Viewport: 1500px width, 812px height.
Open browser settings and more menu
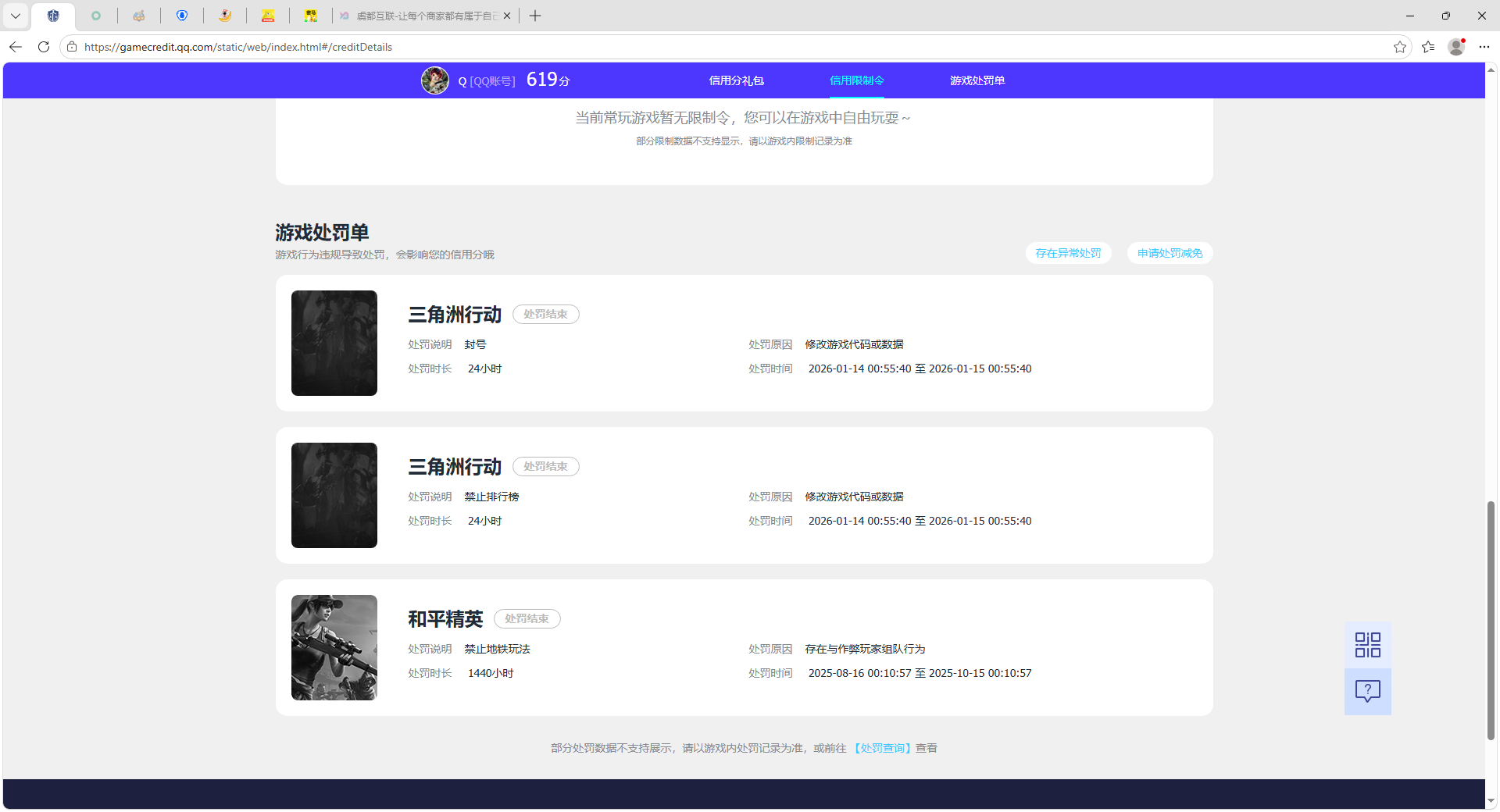coord(1484,47)
